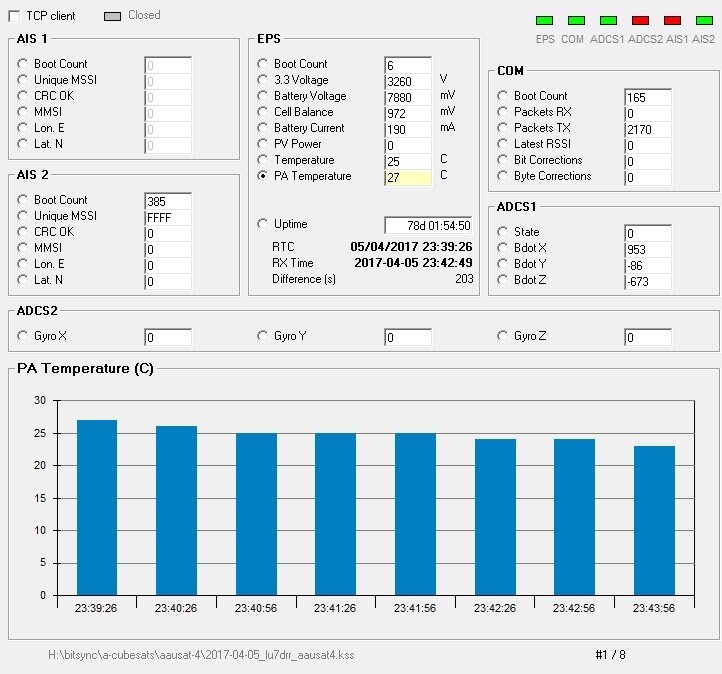
Task: Select COM Byte Corrections radio button
Action: (502, 176)
